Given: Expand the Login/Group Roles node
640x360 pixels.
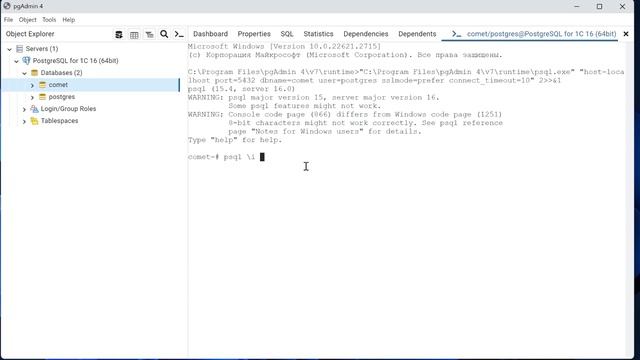Looking at the screenshot, I should pos(24,109).
